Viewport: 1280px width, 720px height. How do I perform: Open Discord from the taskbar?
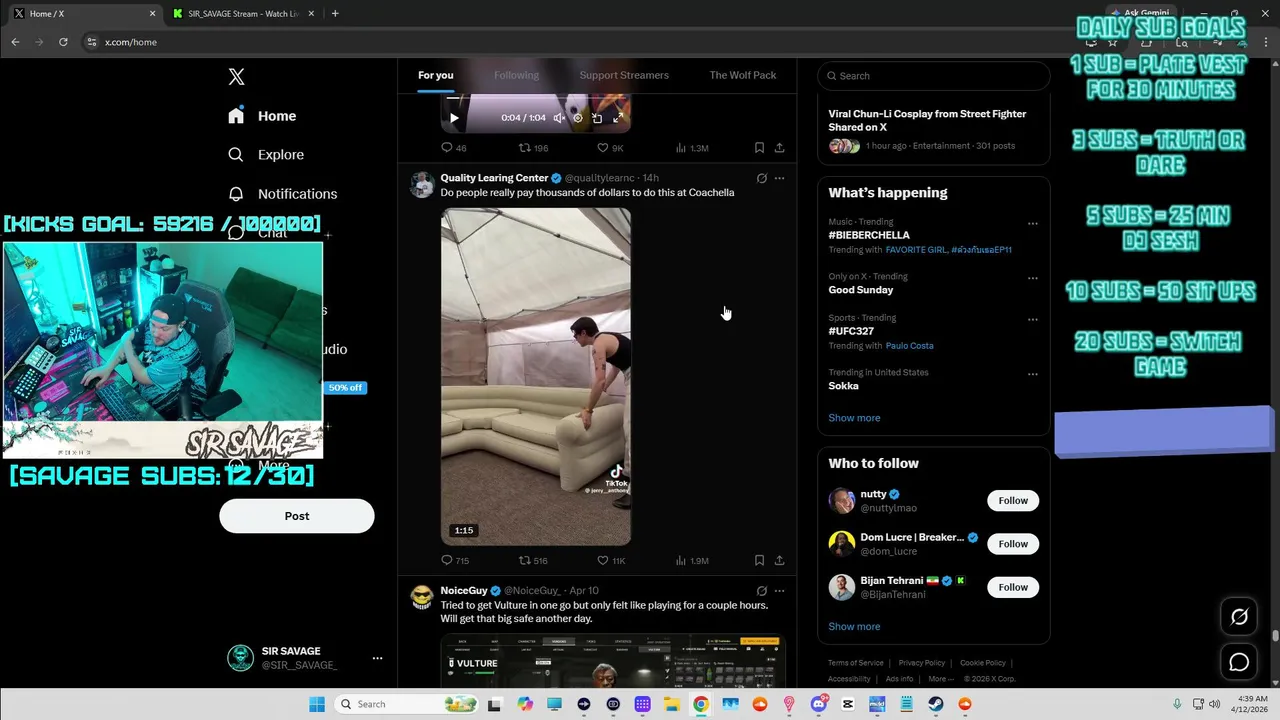coord(819,704)
